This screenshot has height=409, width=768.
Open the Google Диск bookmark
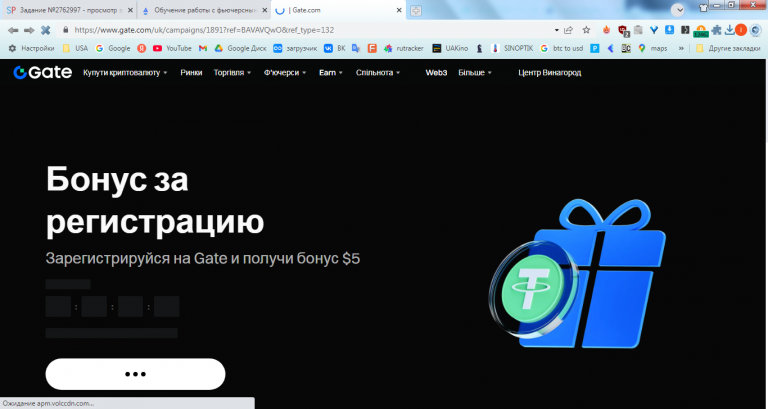click(x=240, y=48)
